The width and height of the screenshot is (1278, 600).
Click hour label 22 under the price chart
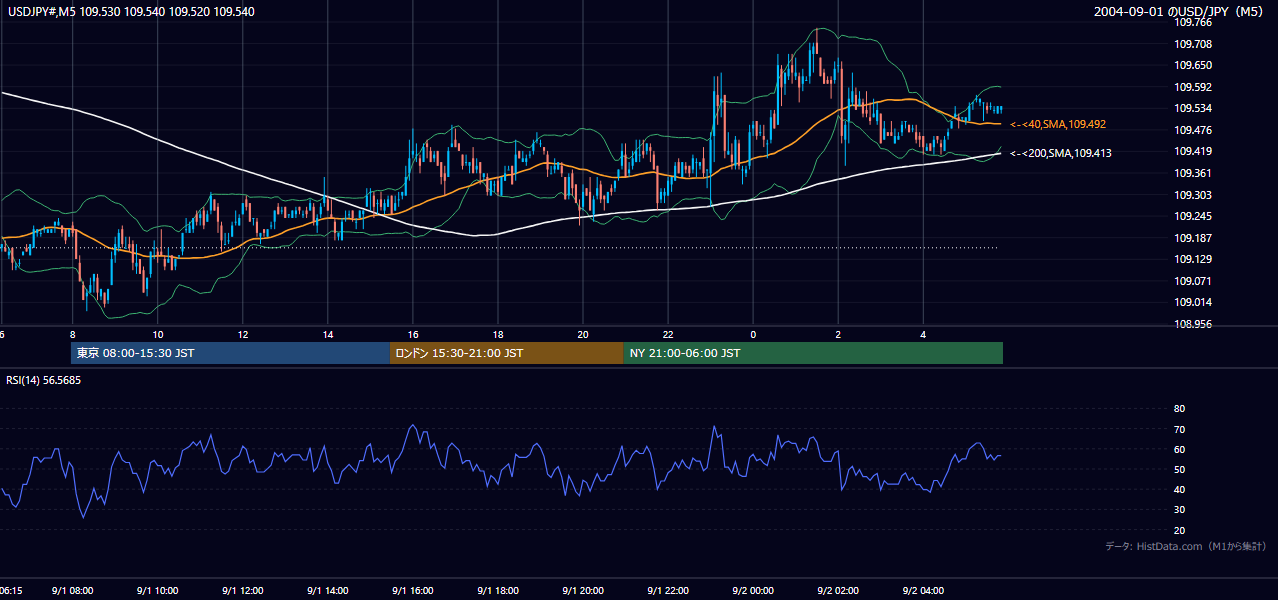tap(668, 334)
